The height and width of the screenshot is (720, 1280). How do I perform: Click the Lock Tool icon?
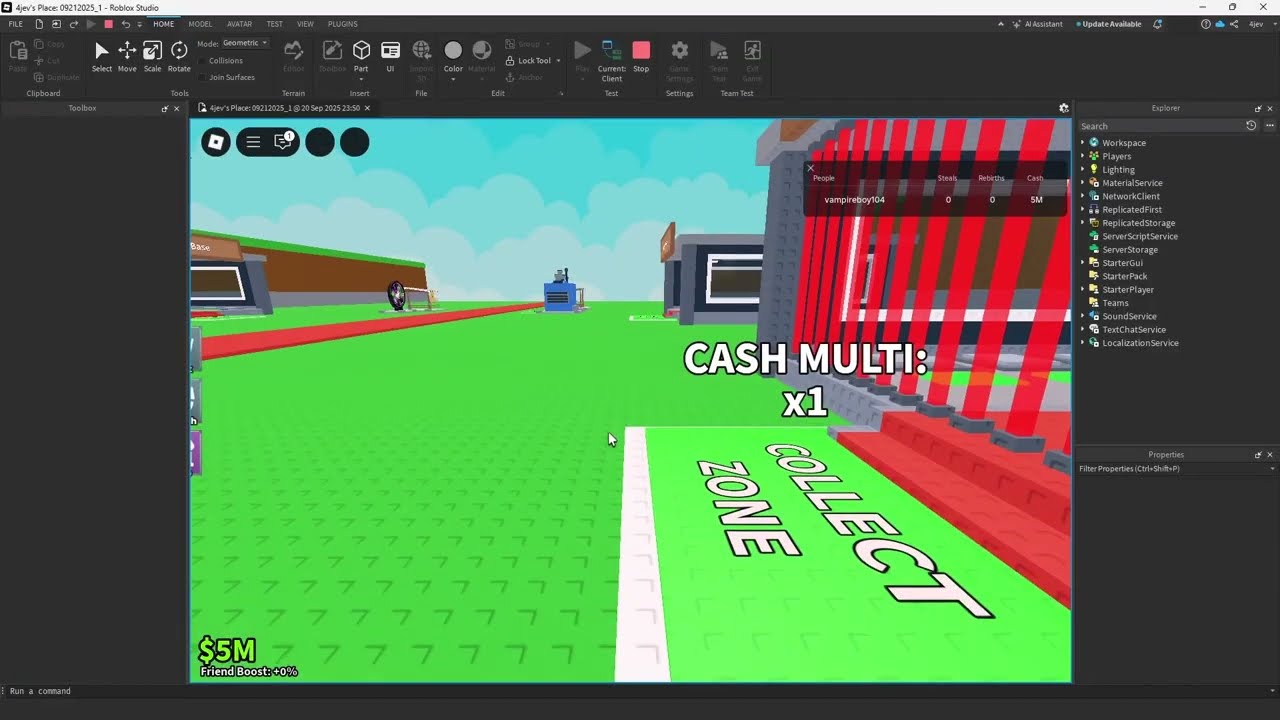point(510,61)
